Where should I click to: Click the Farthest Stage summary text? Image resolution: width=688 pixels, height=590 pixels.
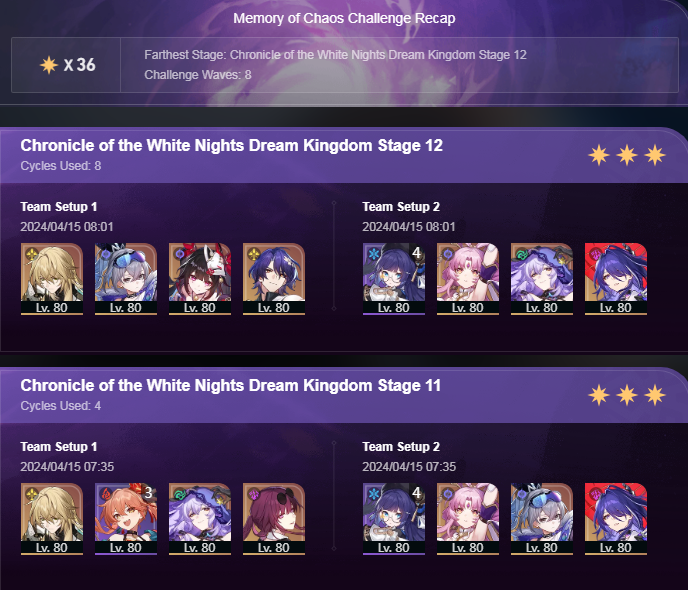[x=335, y=55]
